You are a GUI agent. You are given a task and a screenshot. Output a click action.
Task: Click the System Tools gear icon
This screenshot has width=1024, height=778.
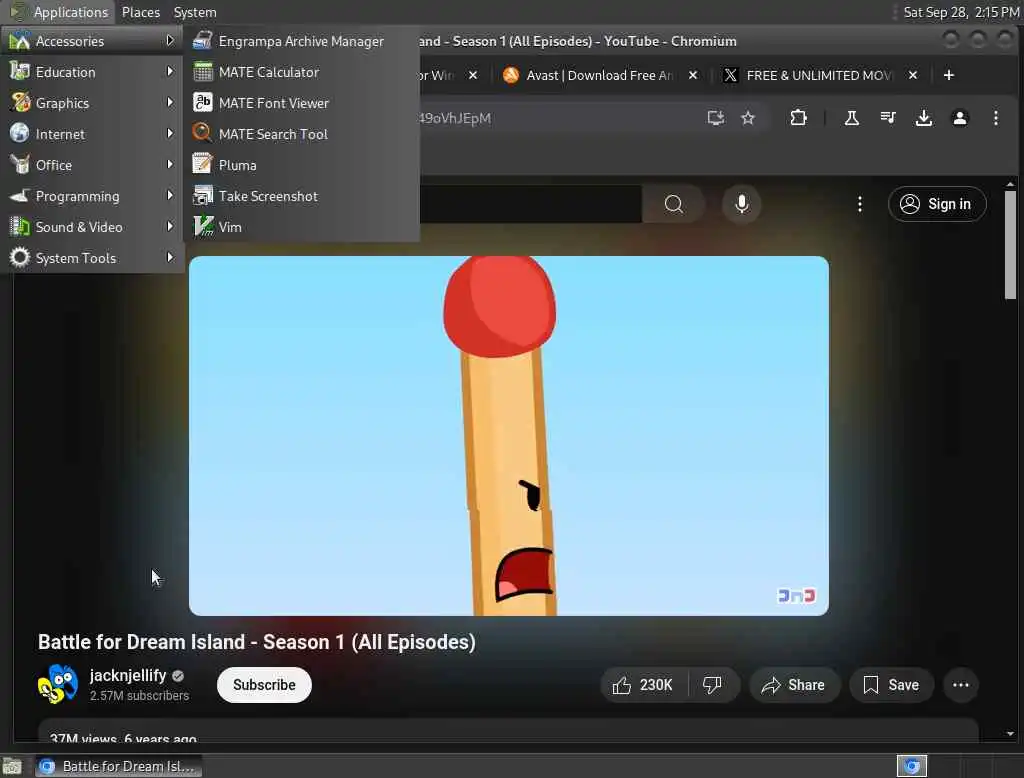[x=20, y=257]
